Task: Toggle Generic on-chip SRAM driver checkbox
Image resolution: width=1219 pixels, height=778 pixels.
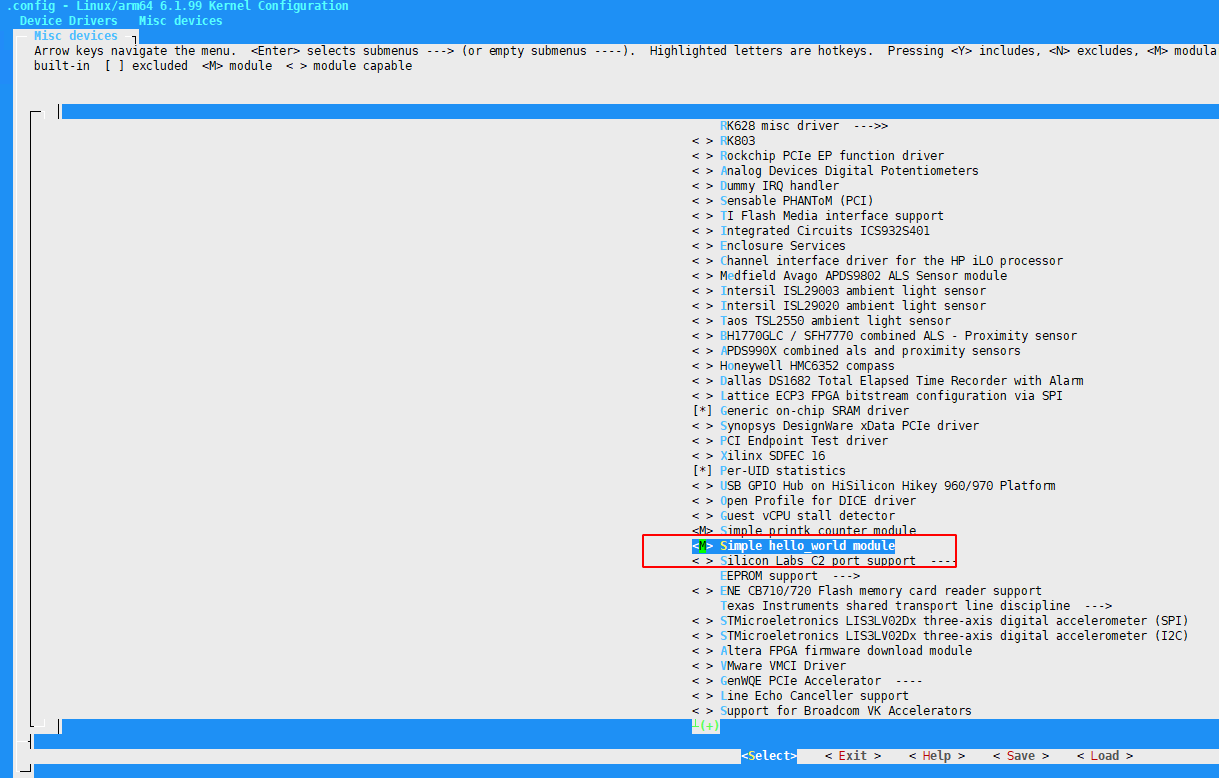Action: tap(702, 411)
